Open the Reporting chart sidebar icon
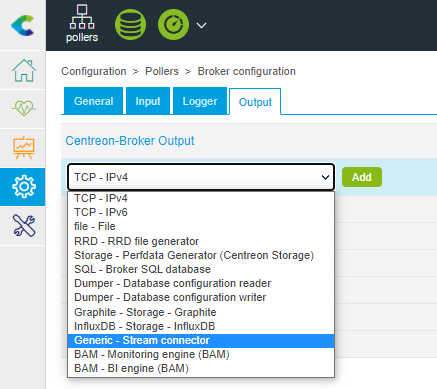 [23, 148]
